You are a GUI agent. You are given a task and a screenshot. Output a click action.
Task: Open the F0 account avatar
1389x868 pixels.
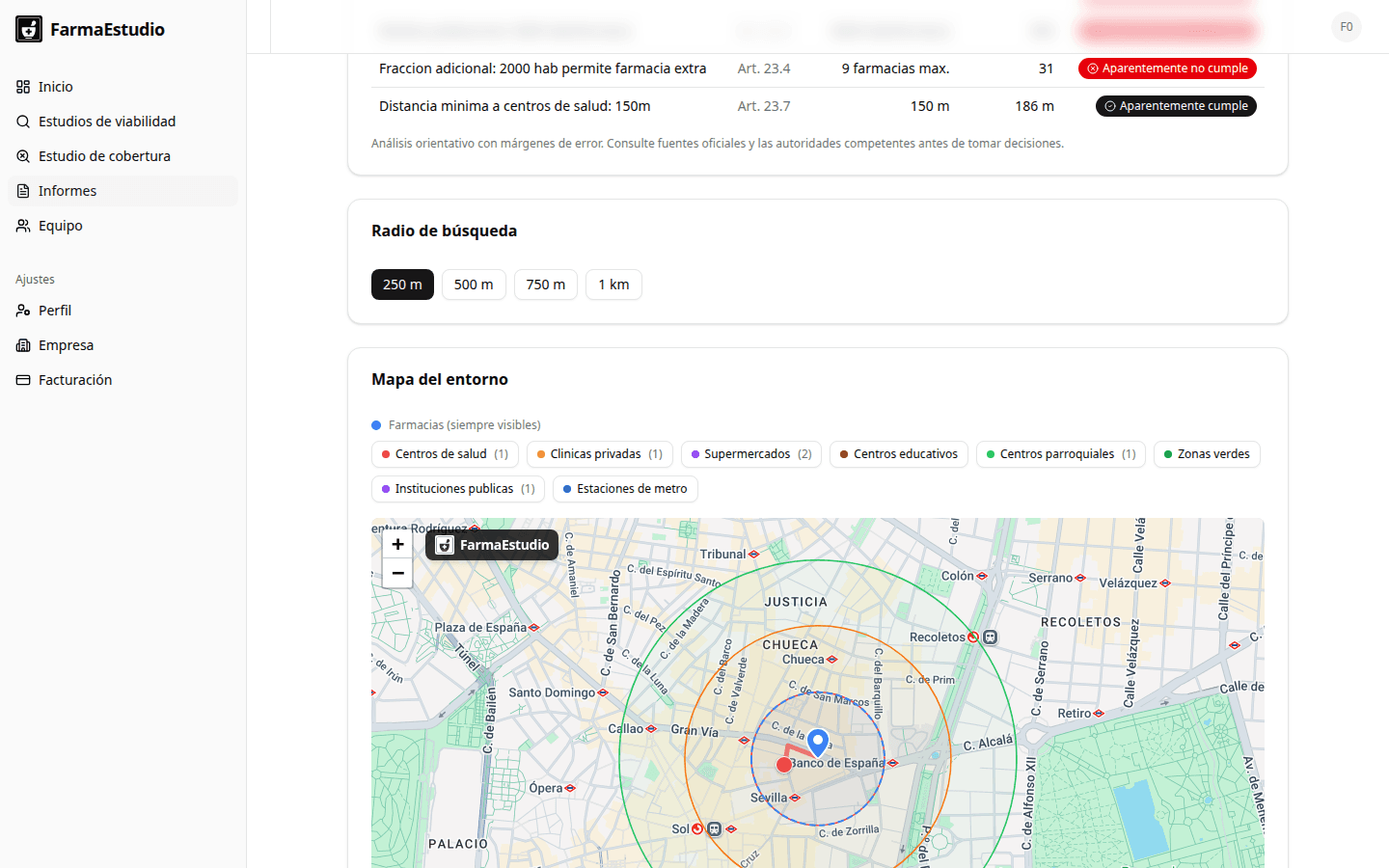pos(1347,27)
